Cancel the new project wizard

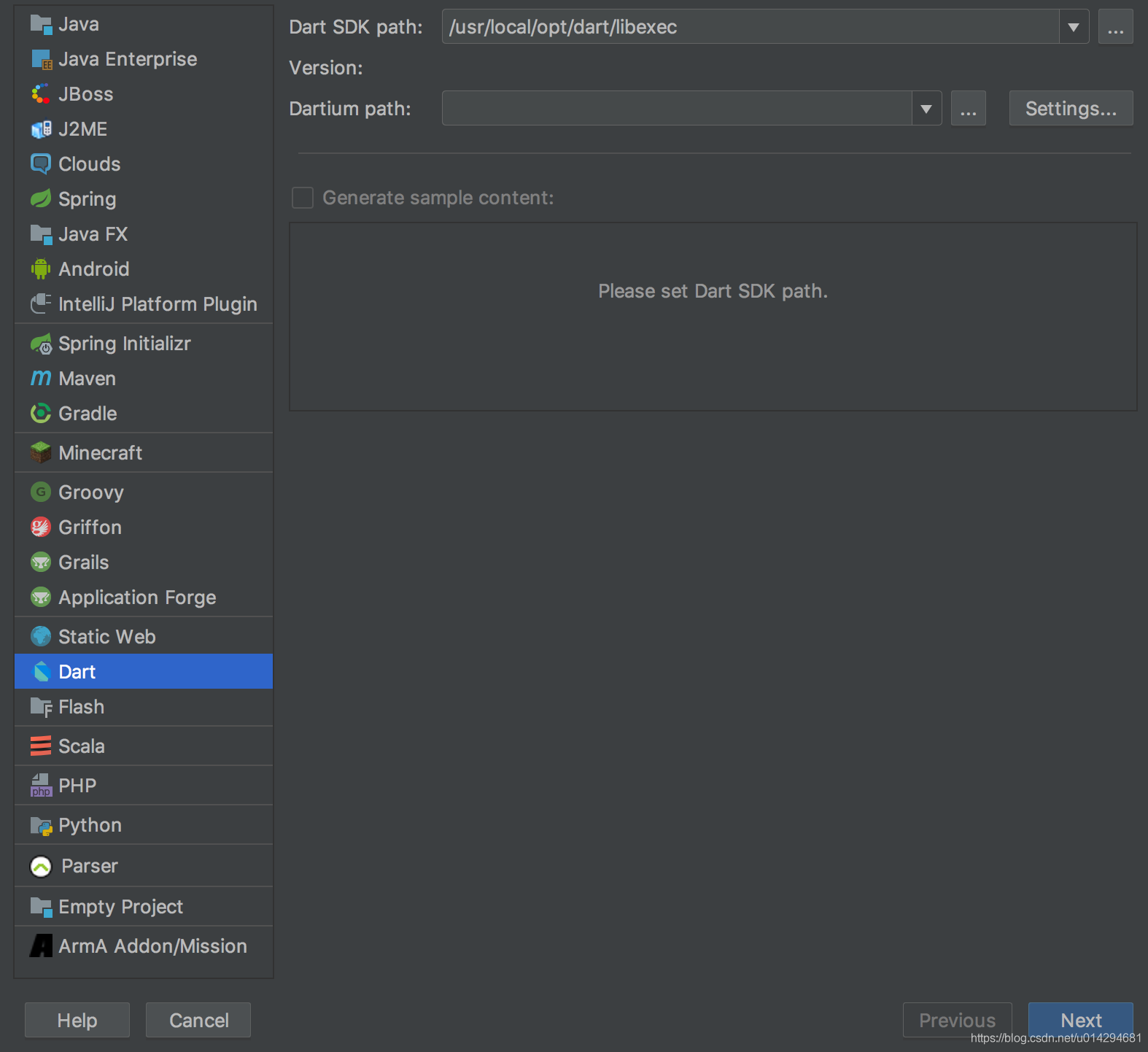click(x=198, y=1020)
